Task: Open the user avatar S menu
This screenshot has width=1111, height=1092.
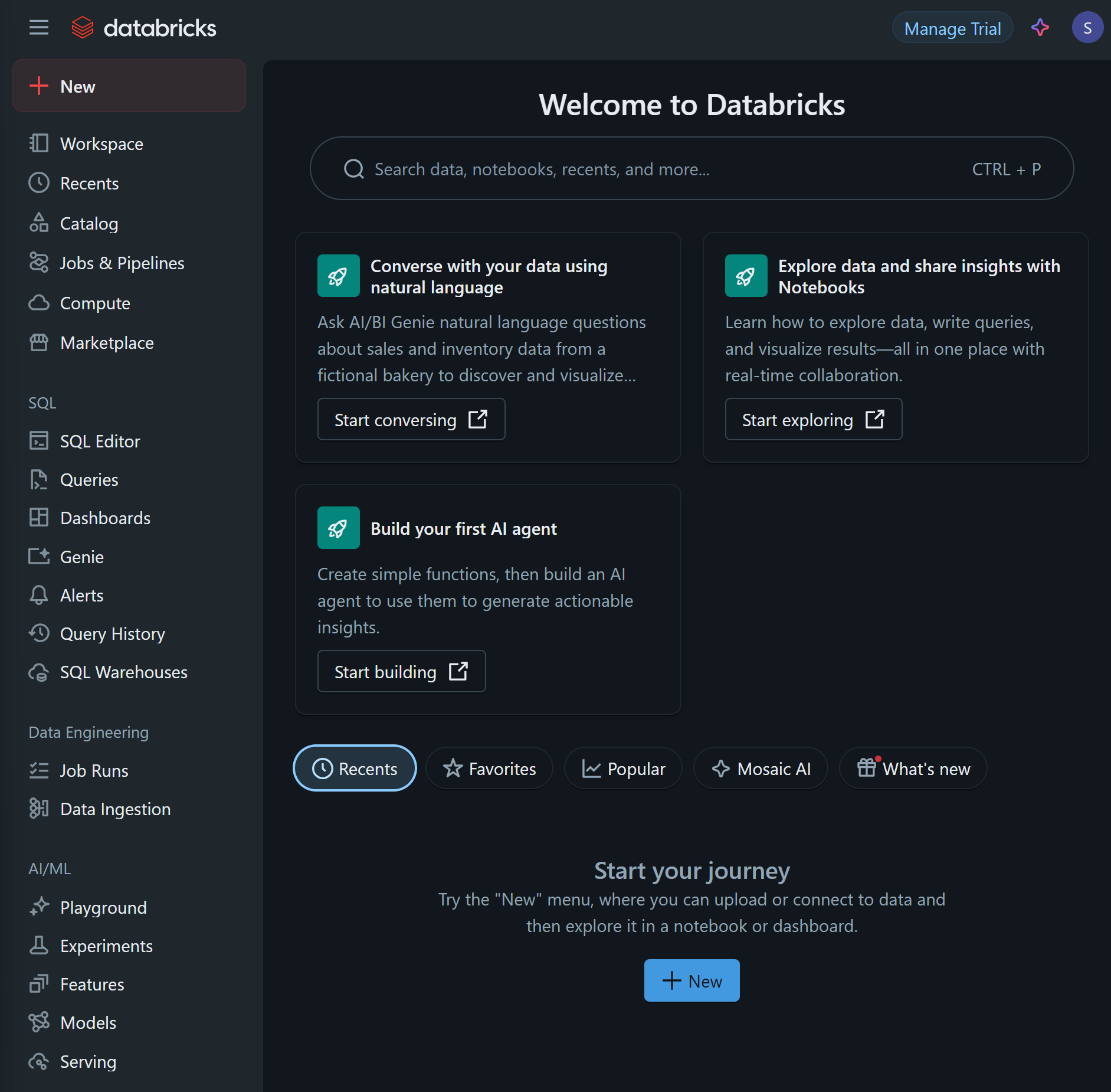Action: pos(1087,28)
